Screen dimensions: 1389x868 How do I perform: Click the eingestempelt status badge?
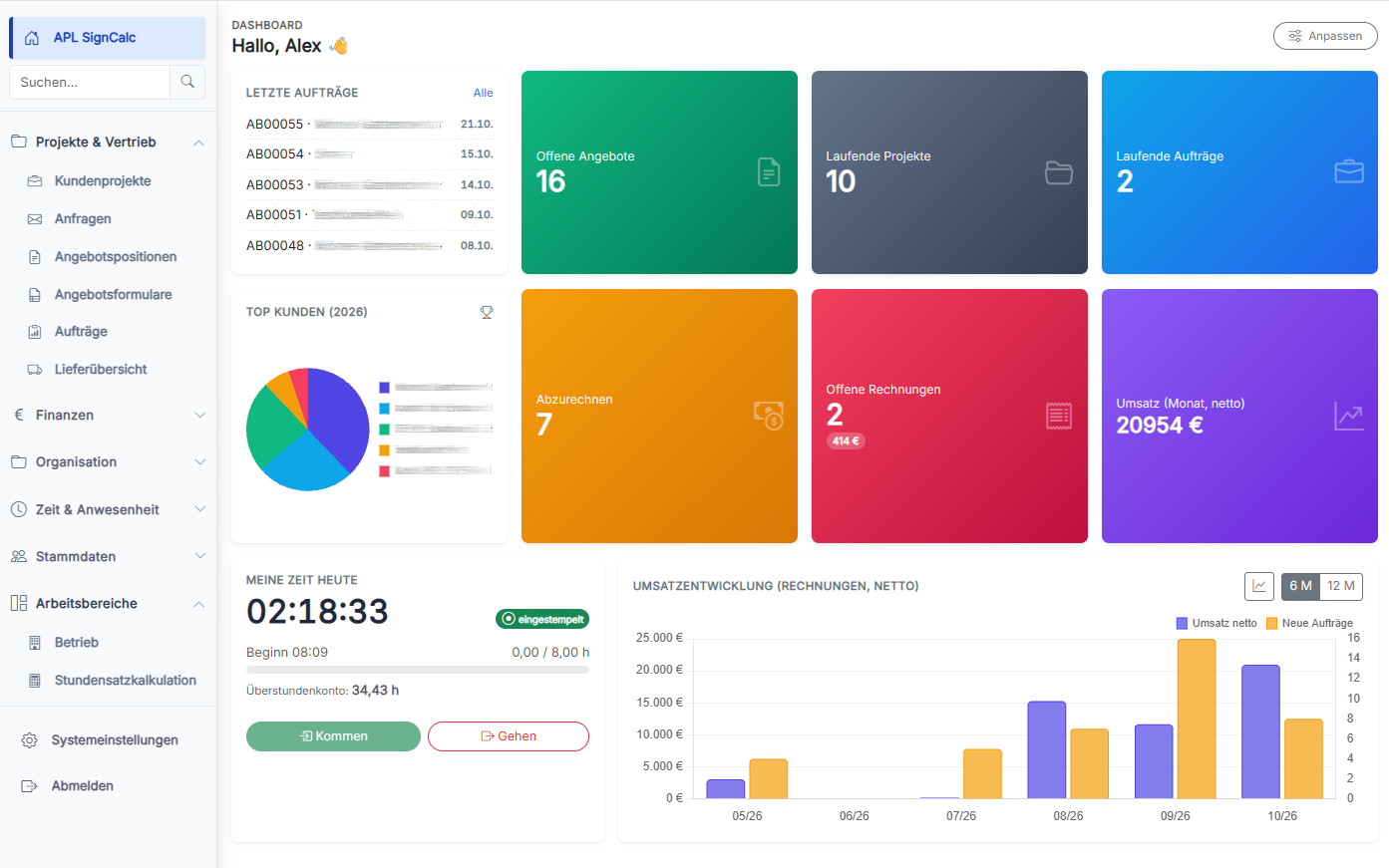542,619
